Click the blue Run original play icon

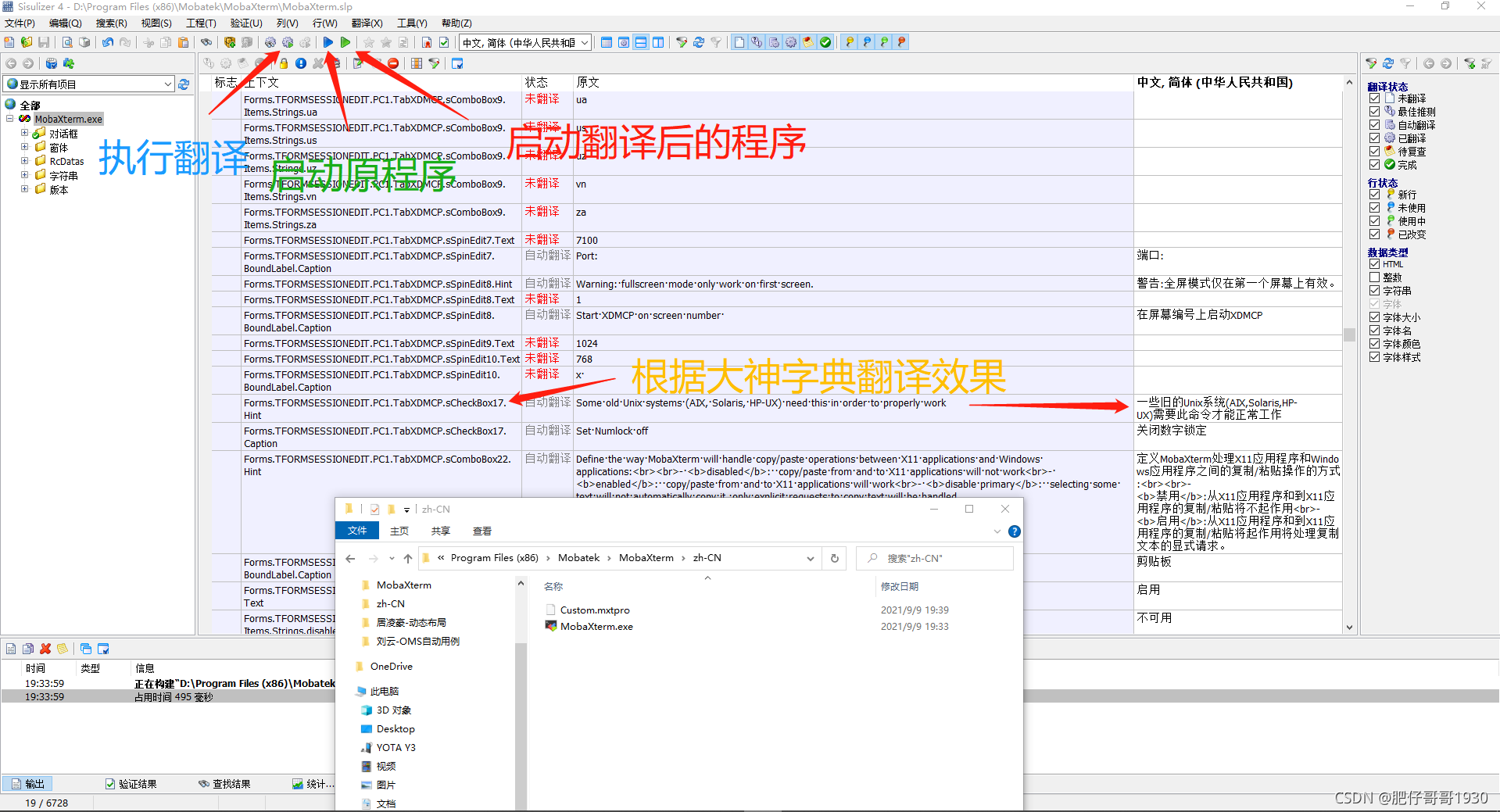click(x=328, y=42)
